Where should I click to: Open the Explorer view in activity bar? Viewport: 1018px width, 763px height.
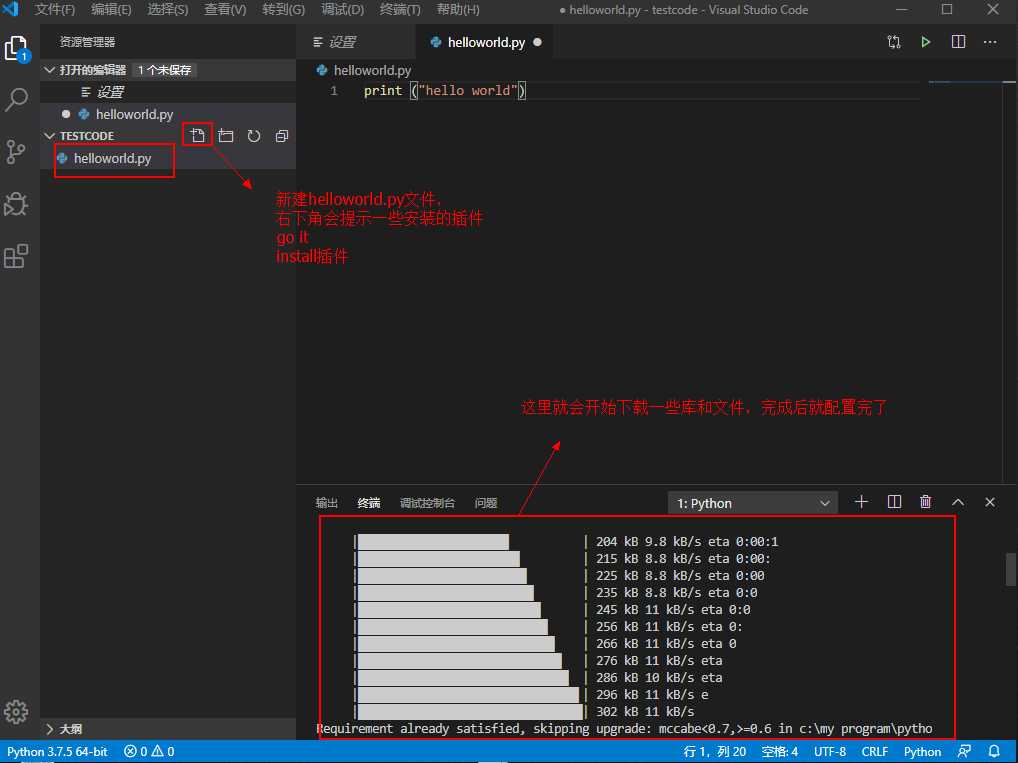tap(16, 49)
